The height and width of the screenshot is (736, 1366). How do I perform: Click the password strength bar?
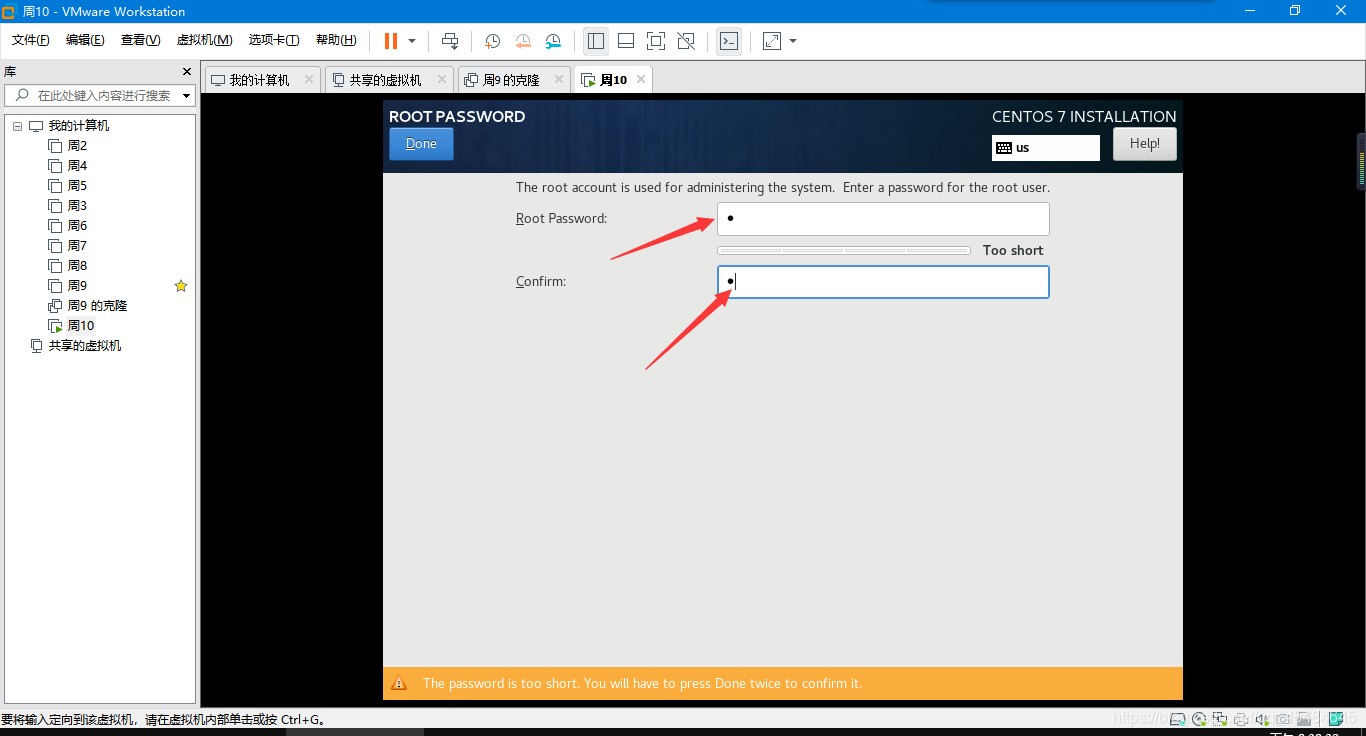[844, 250]
